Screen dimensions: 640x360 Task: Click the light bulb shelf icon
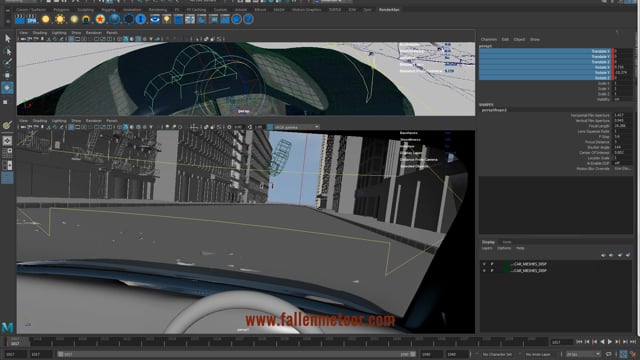coord(167,19)
